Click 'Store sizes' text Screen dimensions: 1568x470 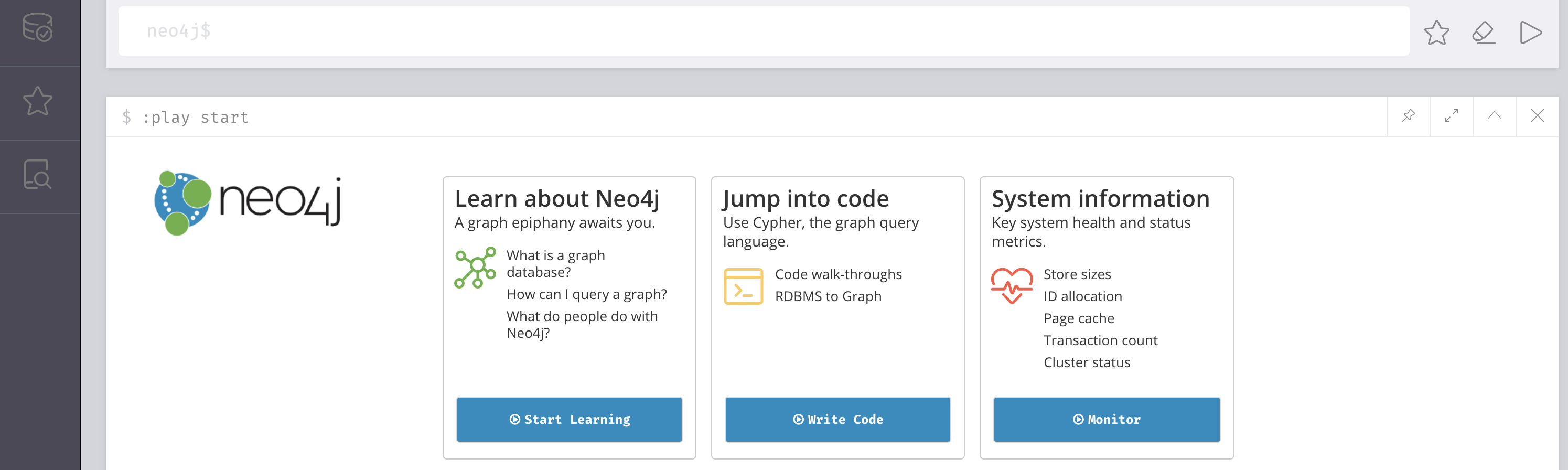(1077, 274)
